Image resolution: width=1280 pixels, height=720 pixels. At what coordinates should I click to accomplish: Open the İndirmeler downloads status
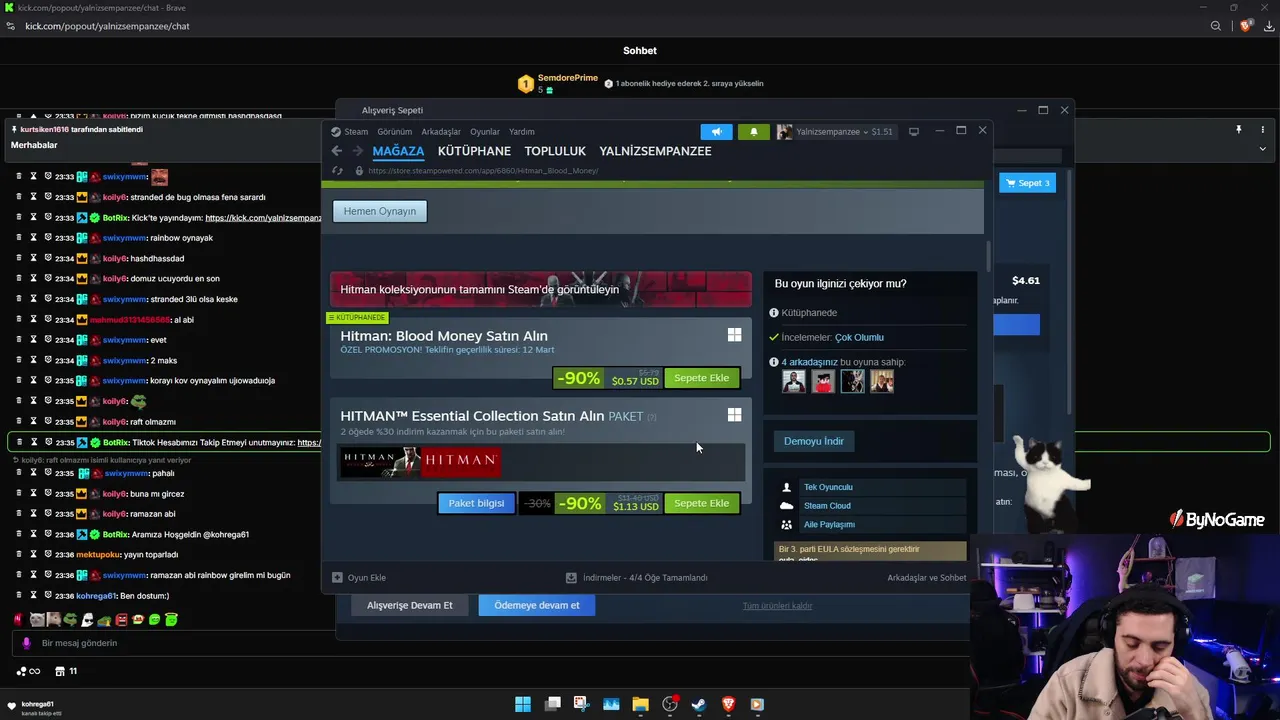coord(636,578)
